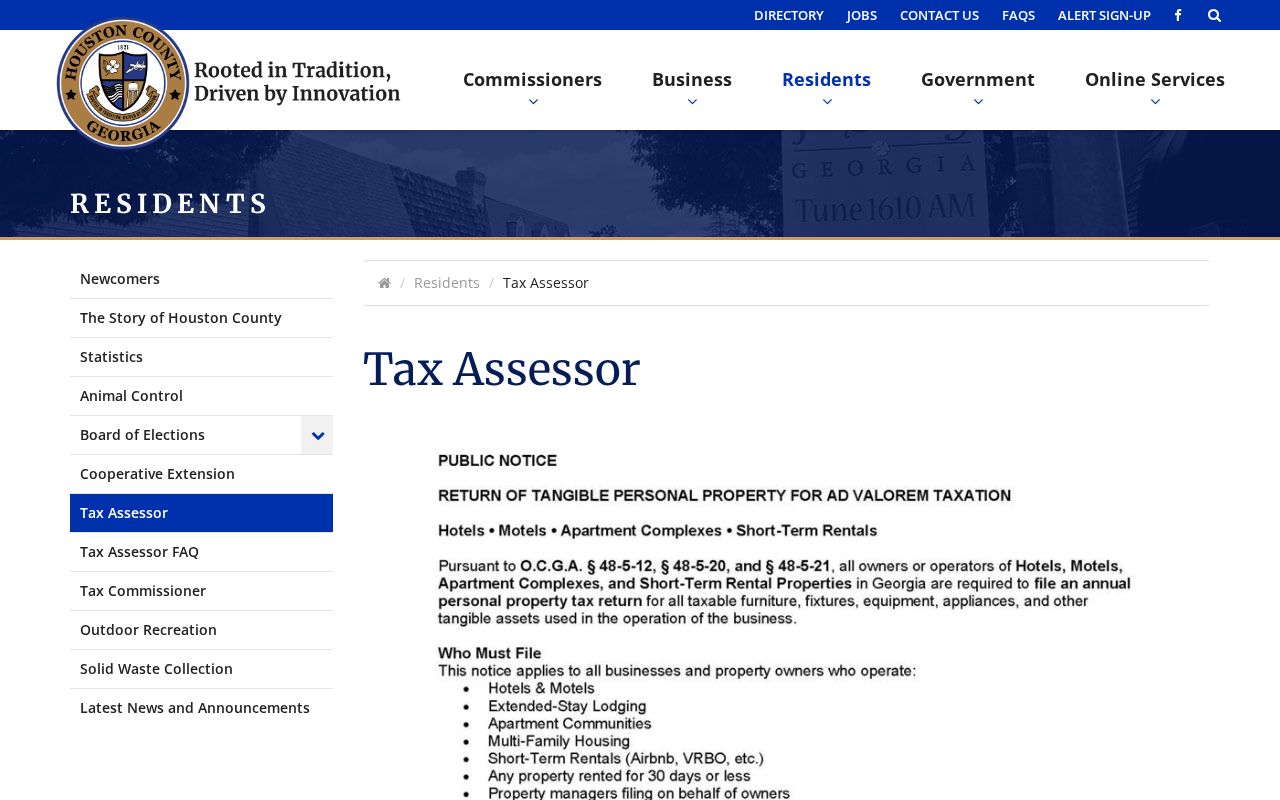The height and width of the screenshot is (800, 1280).
Task: Click Residents in the breadcrumb trail
Action: tap(447, 283)
